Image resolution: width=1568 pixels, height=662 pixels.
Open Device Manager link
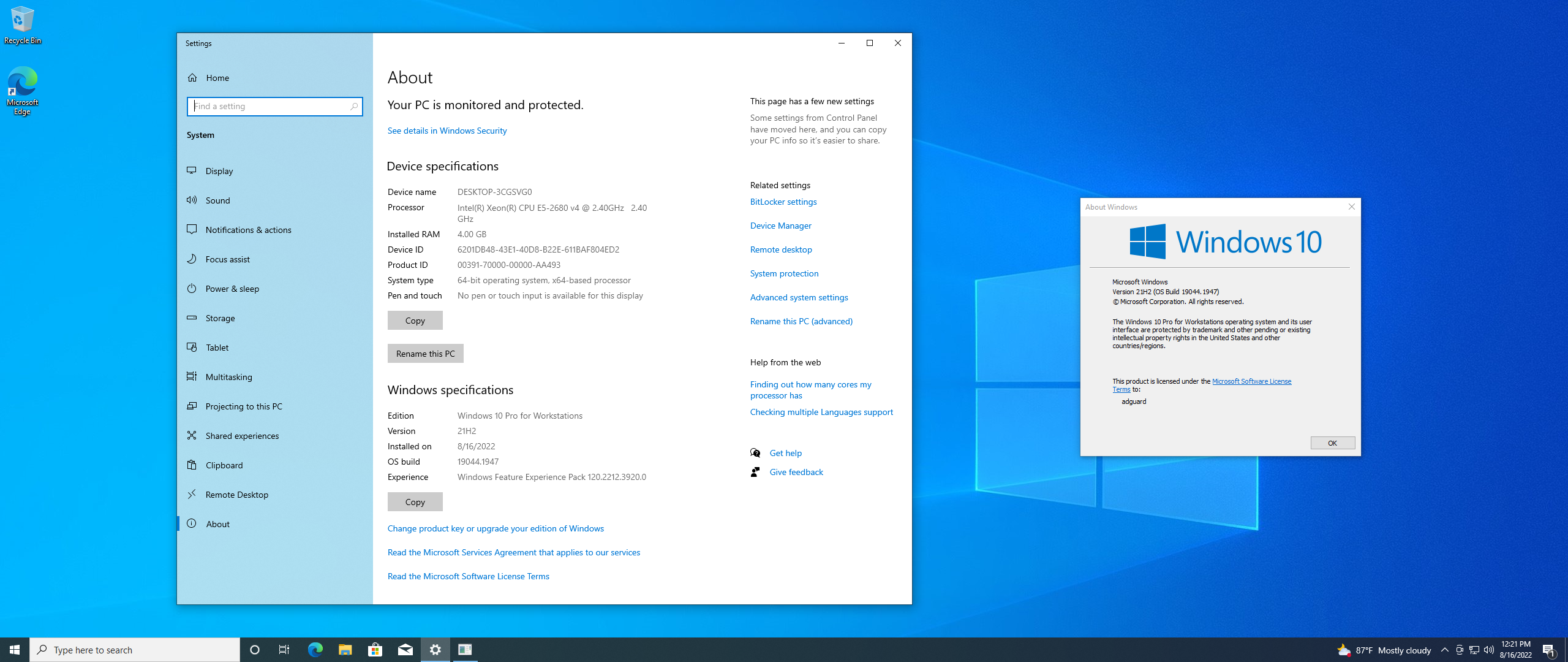point(781,226)
